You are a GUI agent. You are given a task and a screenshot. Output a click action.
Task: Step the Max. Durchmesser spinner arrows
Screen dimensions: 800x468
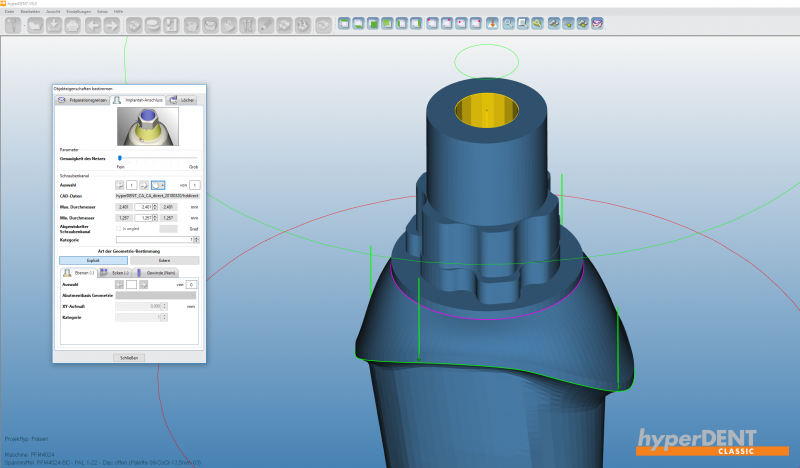(x=155, y=207)
